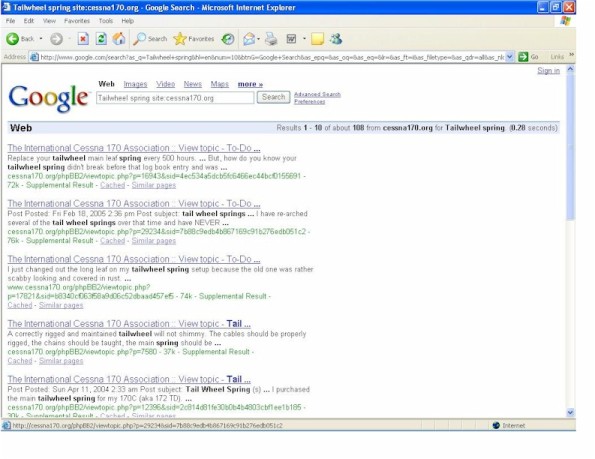Expand the address bar URL dropdown
The image size is (595, 459).
(x=510, y=57)
